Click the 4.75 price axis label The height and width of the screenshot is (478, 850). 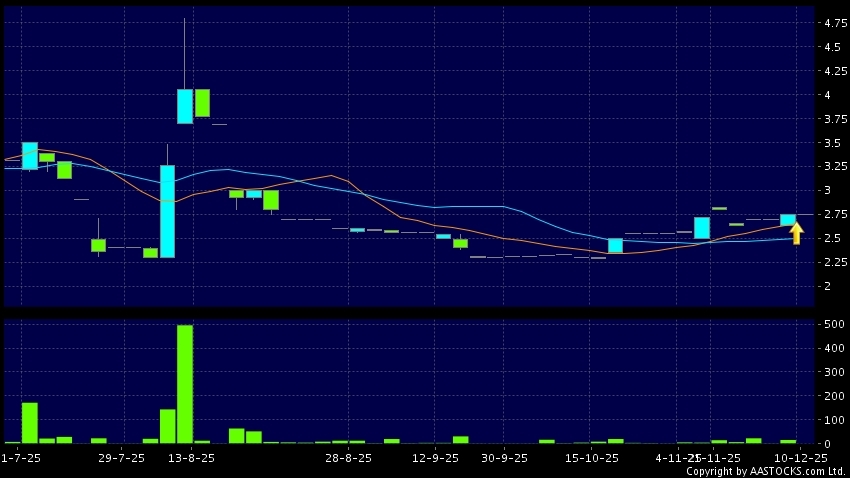[832, 23]
